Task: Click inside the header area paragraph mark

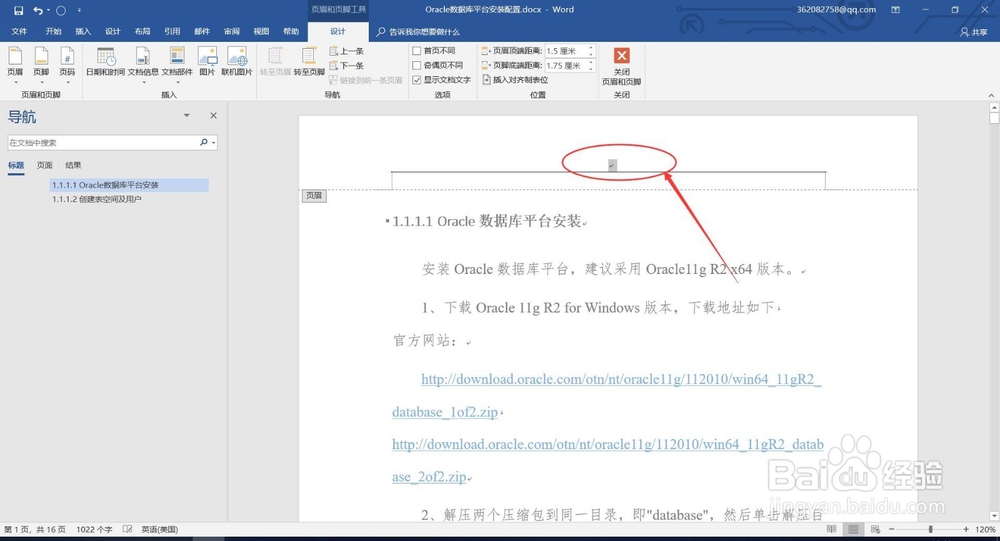Action: click(x=612, y=165)
